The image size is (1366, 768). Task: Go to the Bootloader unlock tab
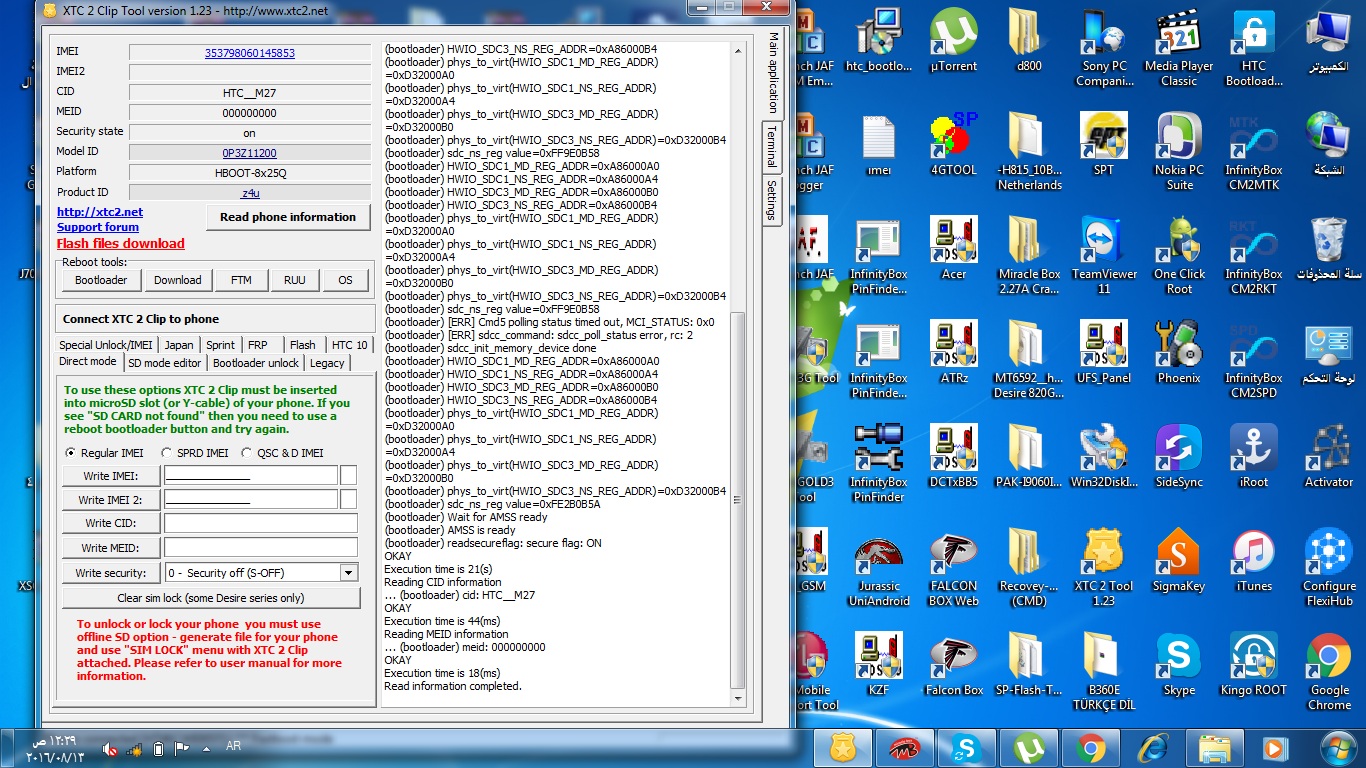click(x=256, y=363)
